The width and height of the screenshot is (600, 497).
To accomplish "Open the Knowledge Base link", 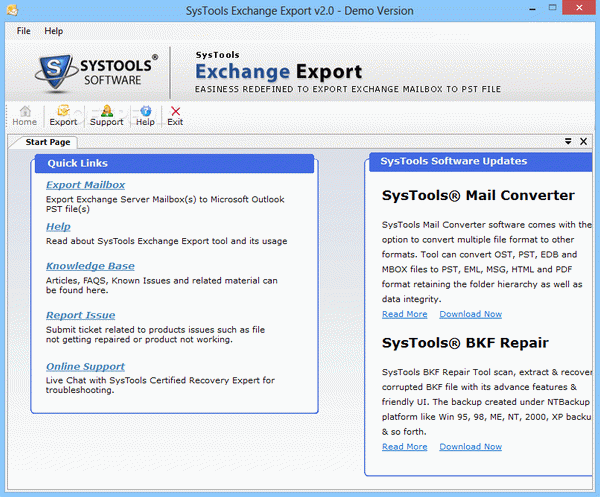I will (x=90, y=266).
